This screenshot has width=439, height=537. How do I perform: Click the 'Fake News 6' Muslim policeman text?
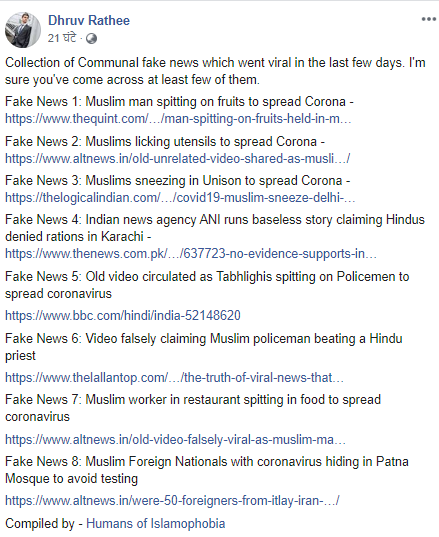point(203,347)
